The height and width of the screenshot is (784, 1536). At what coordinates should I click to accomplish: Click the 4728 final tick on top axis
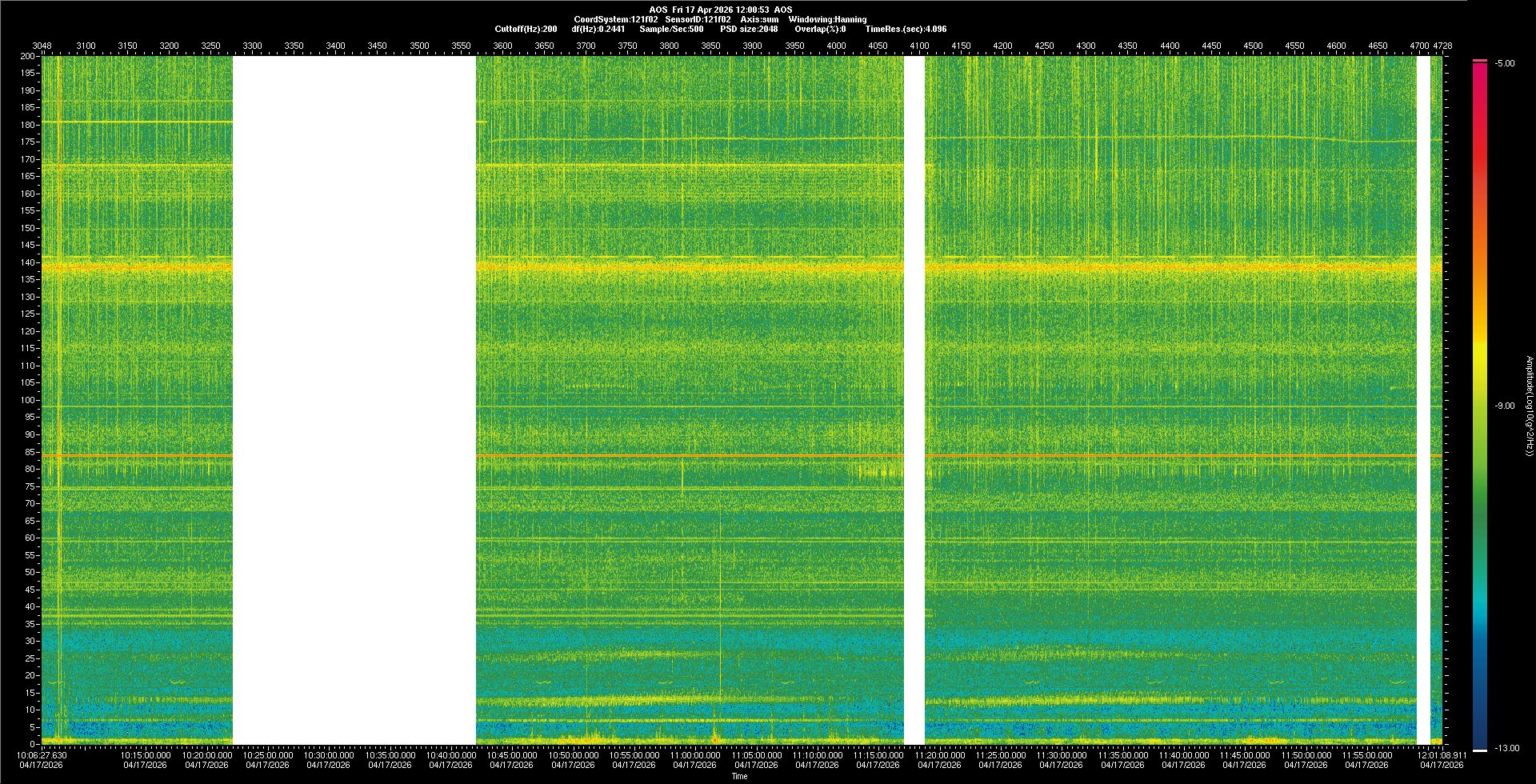pyautogui.click(x=1442, y=46)
